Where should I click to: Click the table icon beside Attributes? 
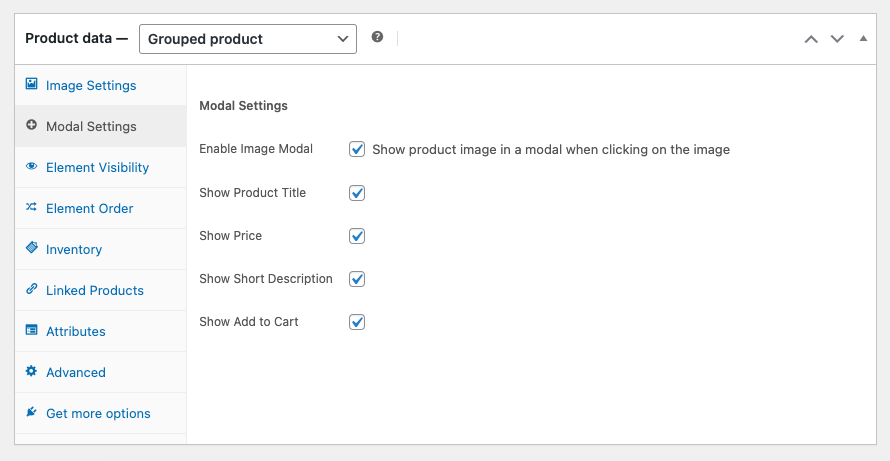coord(31,330)
